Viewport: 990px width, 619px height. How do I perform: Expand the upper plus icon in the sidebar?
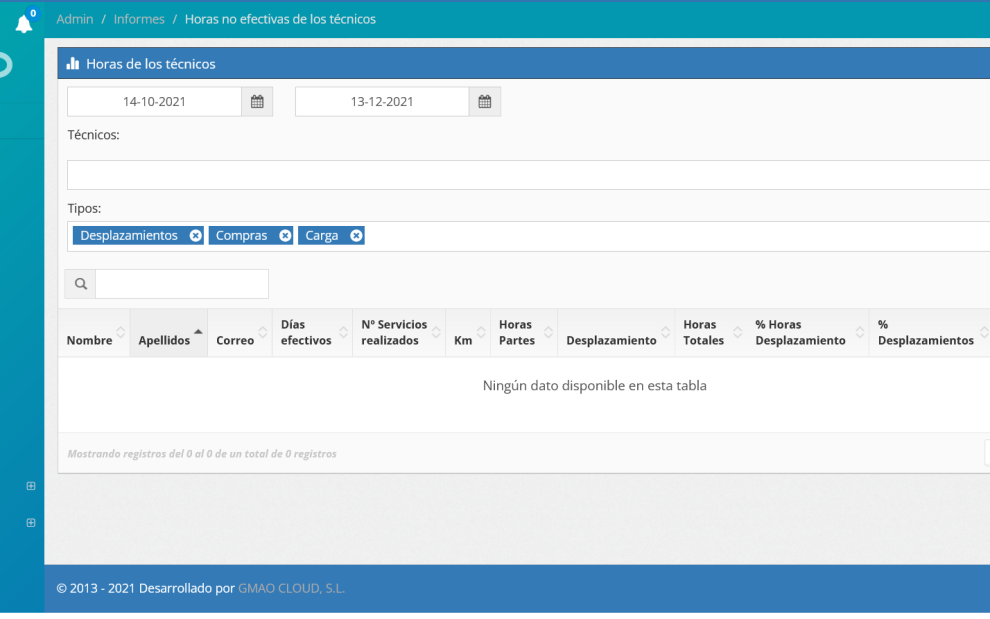pyautogui.click(x=30, y=486)
